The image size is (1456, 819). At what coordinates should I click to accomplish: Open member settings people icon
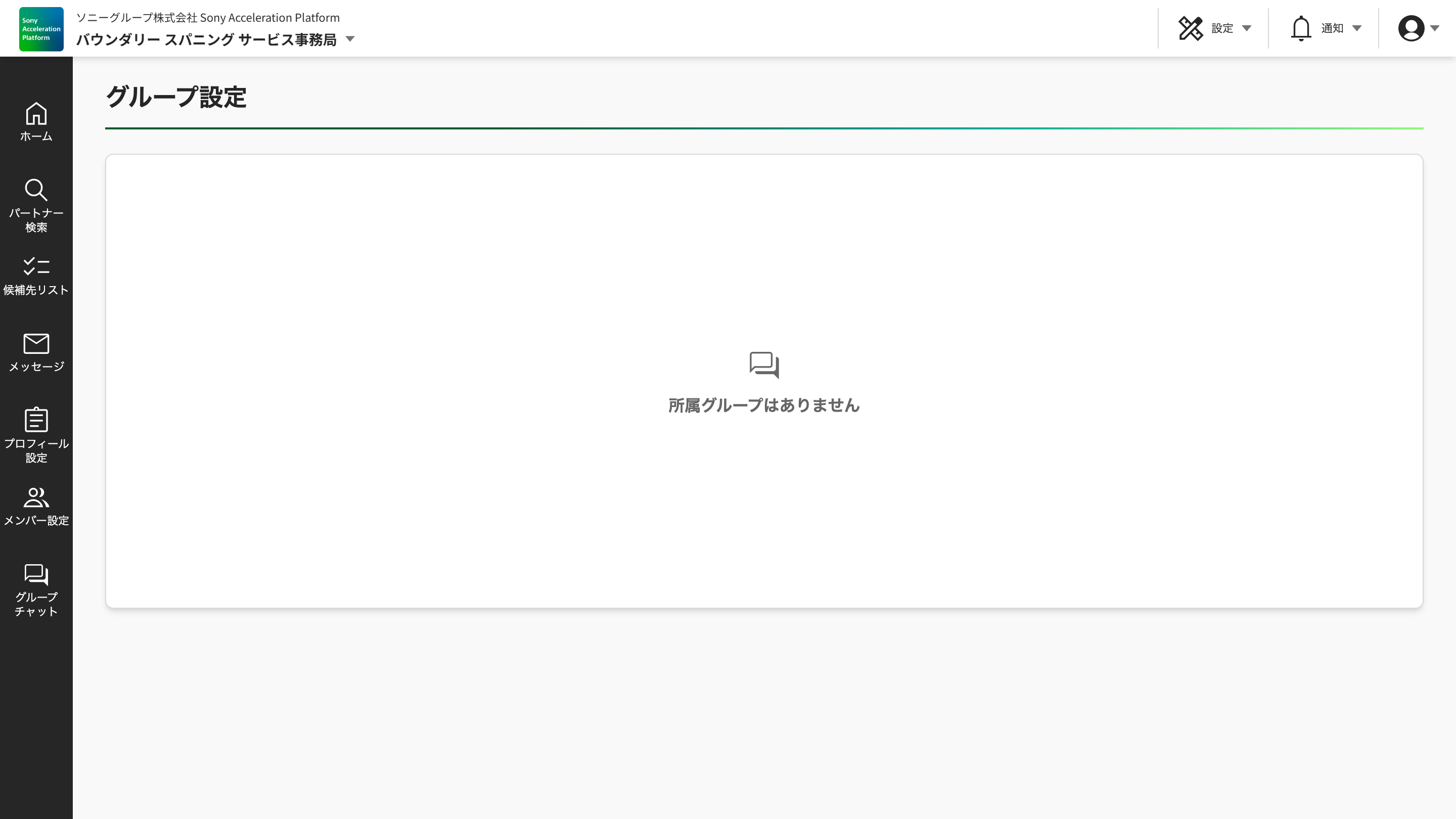(36, 497)
